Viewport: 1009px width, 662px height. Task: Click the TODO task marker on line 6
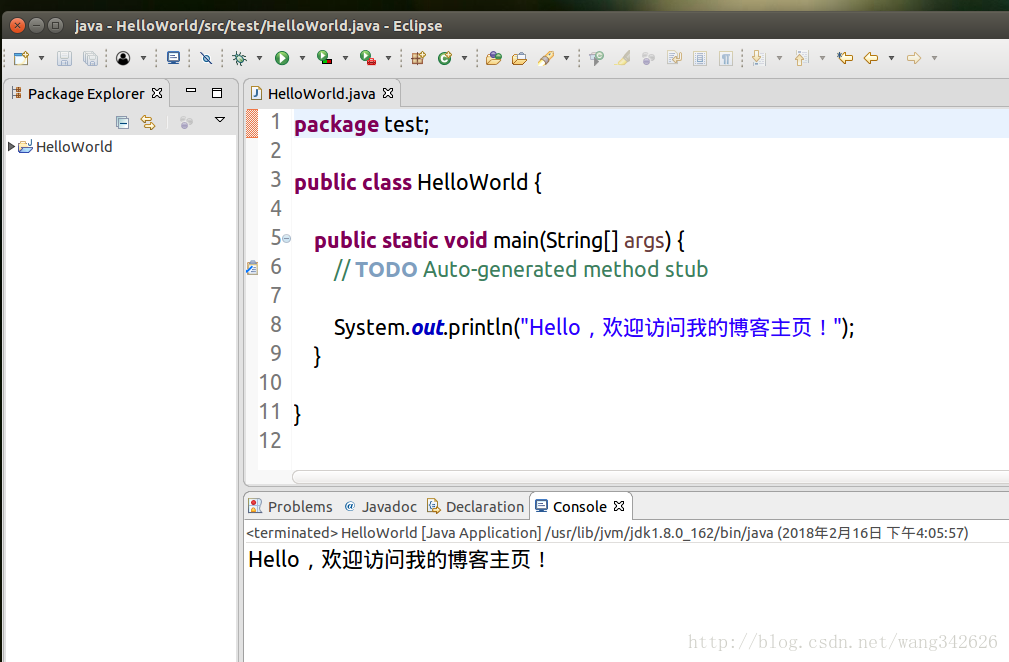[252, 268]
